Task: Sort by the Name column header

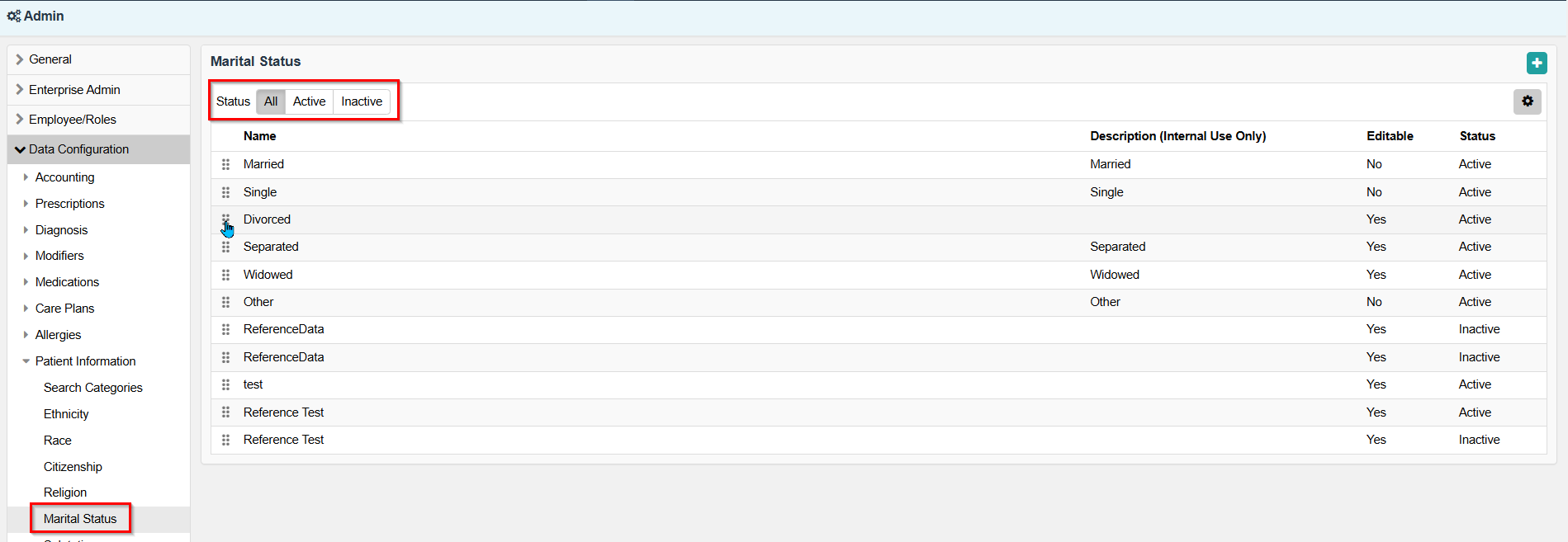Action: tap(259, 136)
